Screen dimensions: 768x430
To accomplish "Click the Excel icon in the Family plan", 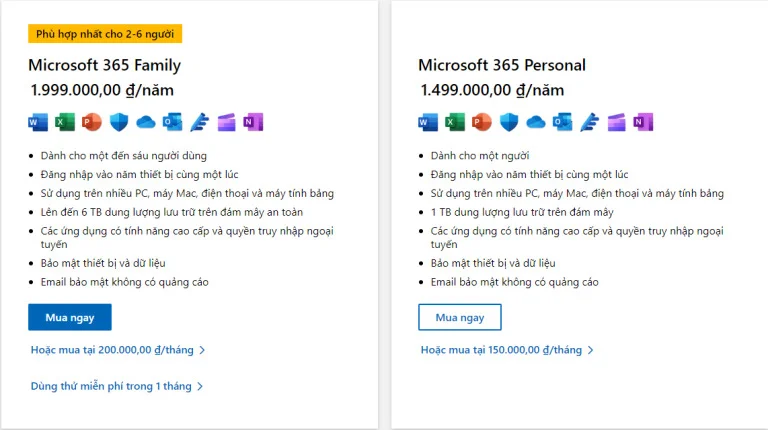I will coord(65,122).
